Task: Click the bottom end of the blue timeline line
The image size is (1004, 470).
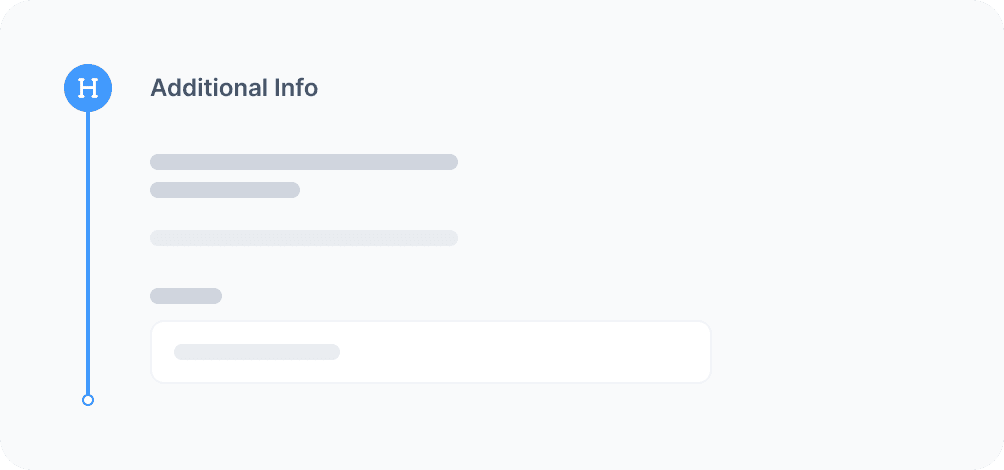Action: point(88,390)
